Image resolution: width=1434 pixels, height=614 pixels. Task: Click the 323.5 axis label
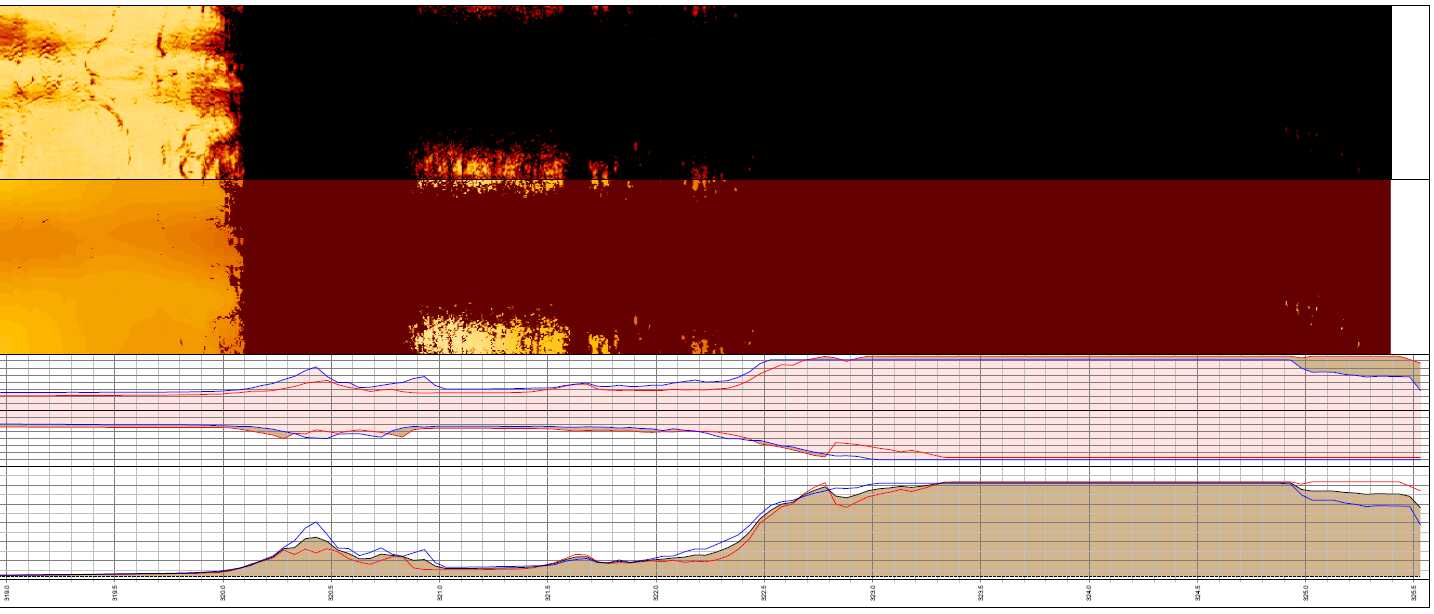tap(981, 592)
